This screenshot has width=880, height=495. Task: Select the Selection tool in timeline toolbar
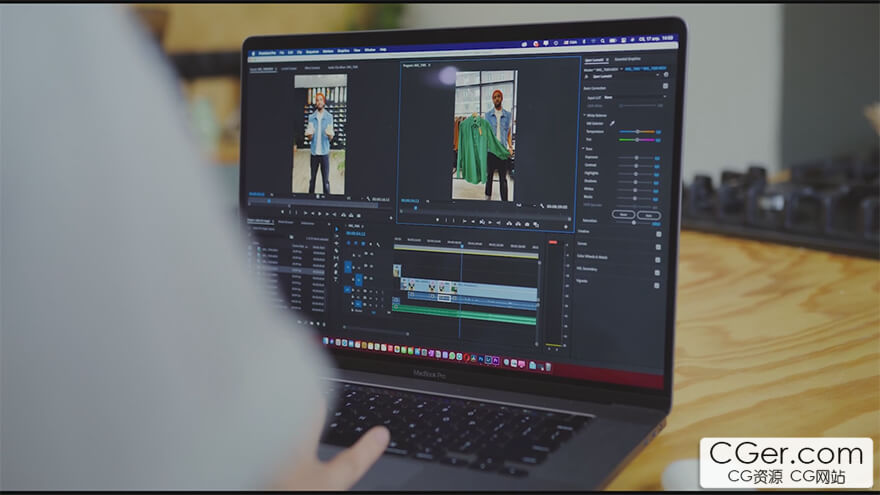pos(337,229)
